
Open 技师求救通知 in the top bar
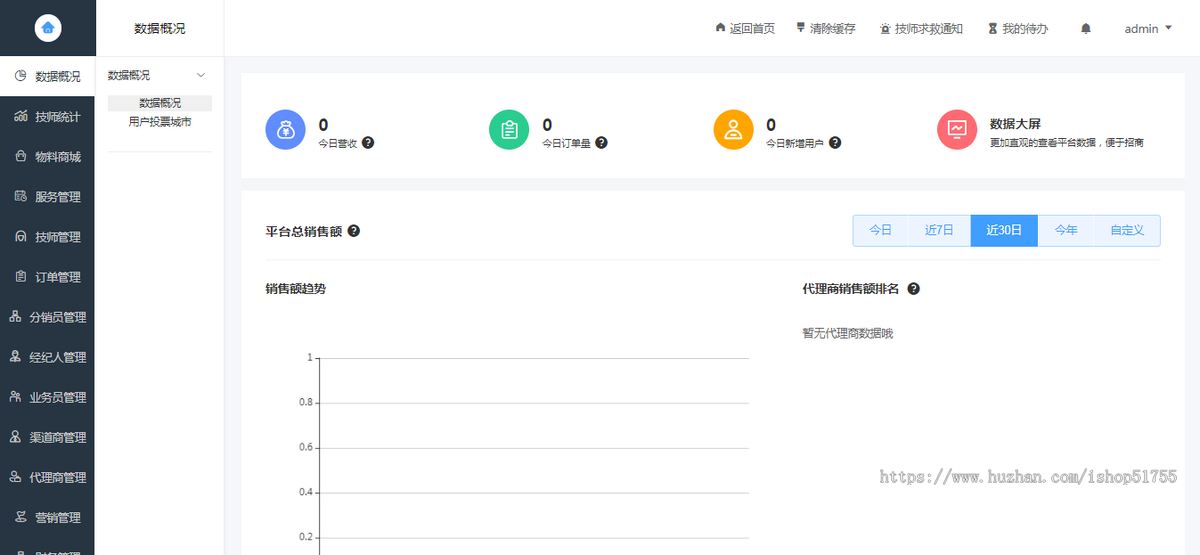(x=921, y=29)
